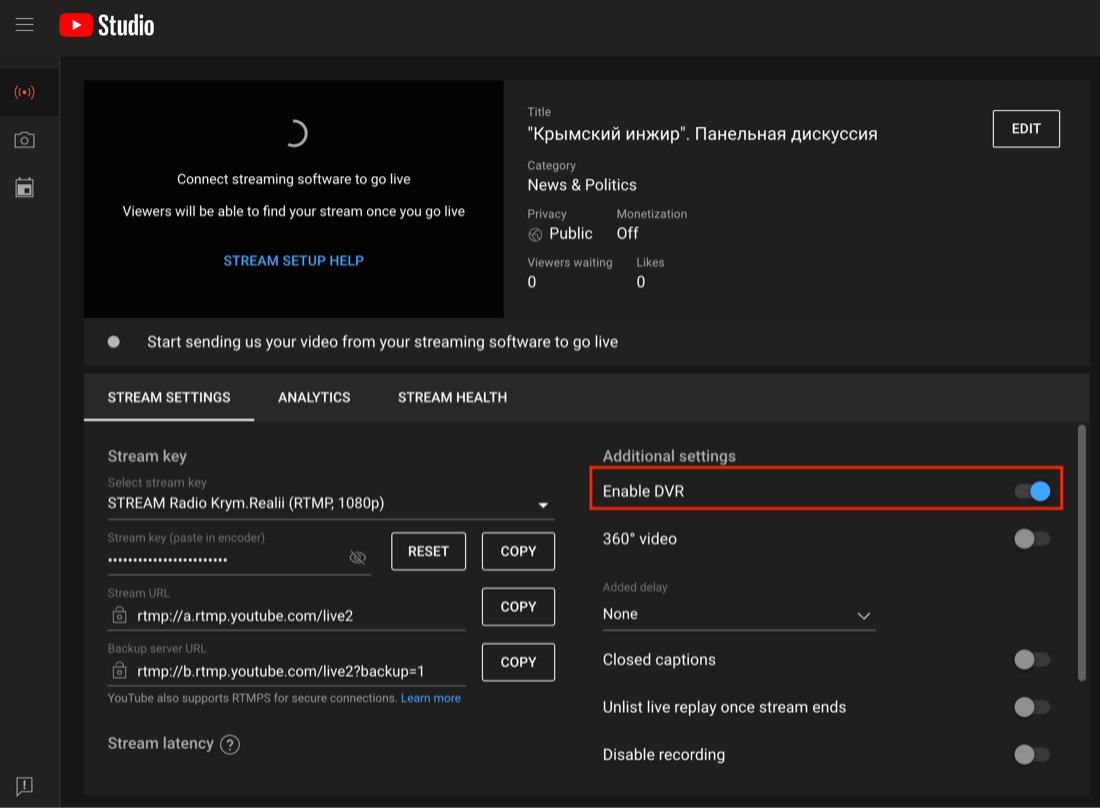Open the Added delay dropdown
The width and height of the screenshot is (1100, 812).
coord(739,615)
